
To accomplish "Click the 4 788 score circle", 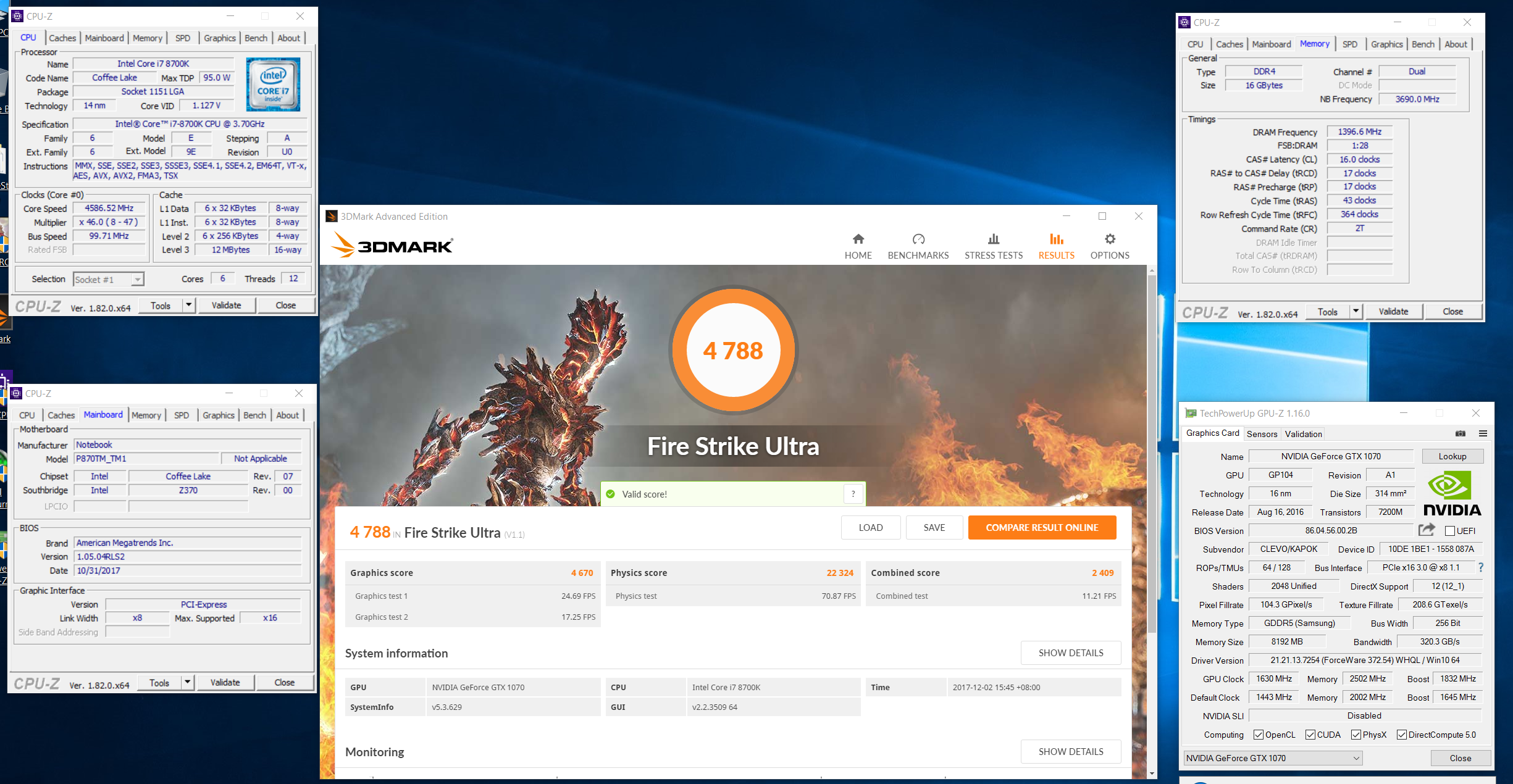I will click(733, 350).
